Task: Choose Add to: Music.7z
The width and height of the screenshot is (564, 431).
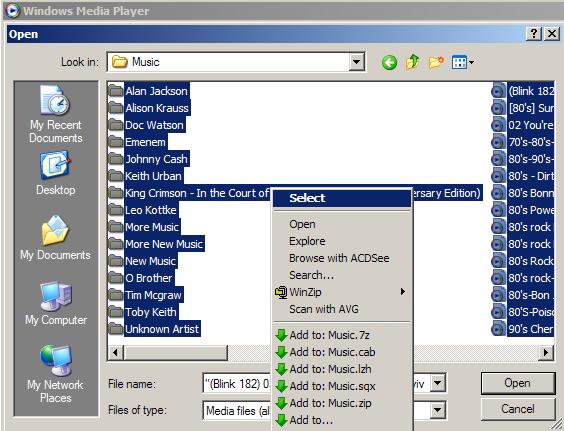Action: (x=342, y=335)
